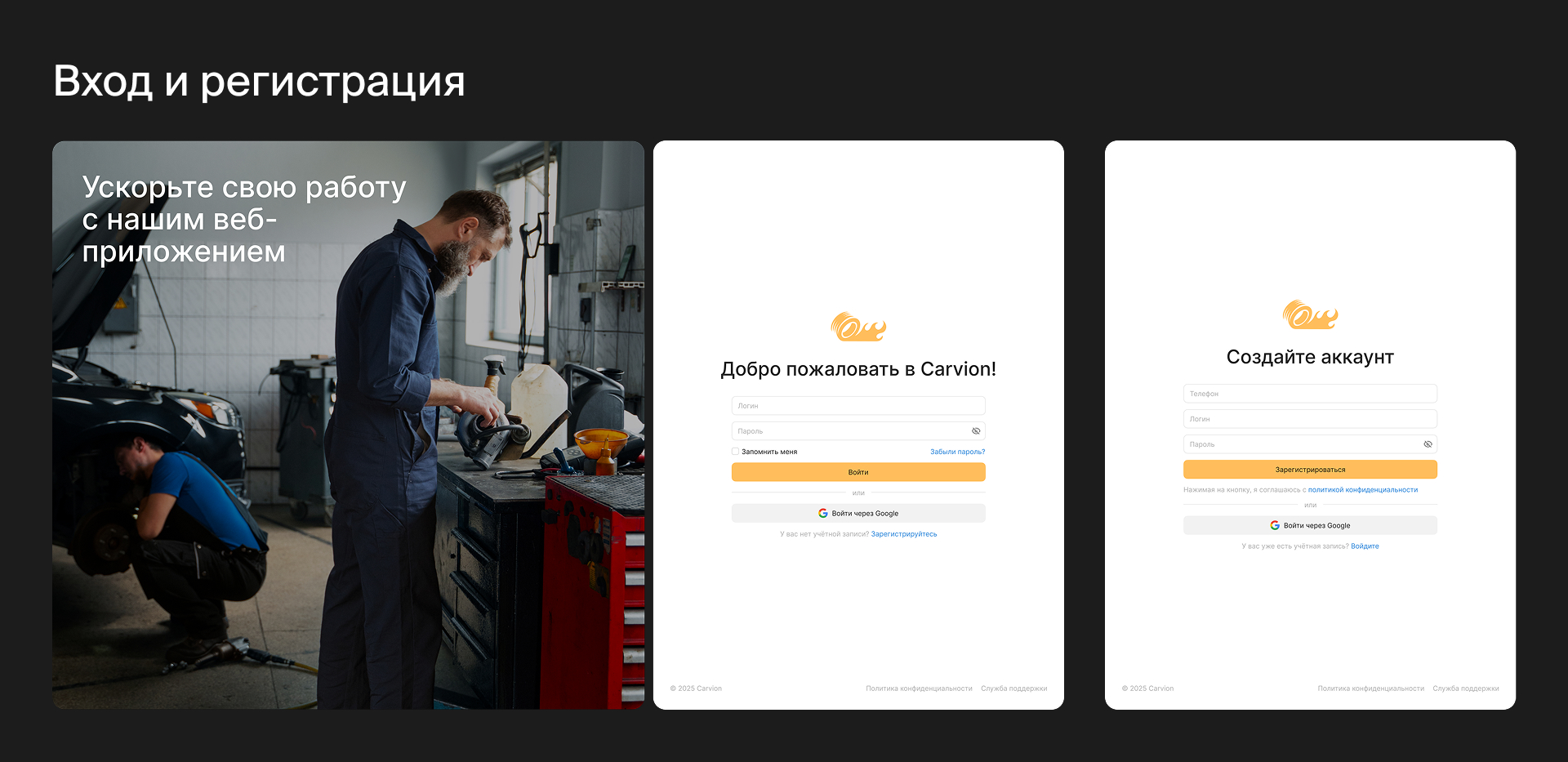Open Служба поддержки in login panel footer
The height and width of the screenshot is (762, 1568).
(x=1013, y=688)
